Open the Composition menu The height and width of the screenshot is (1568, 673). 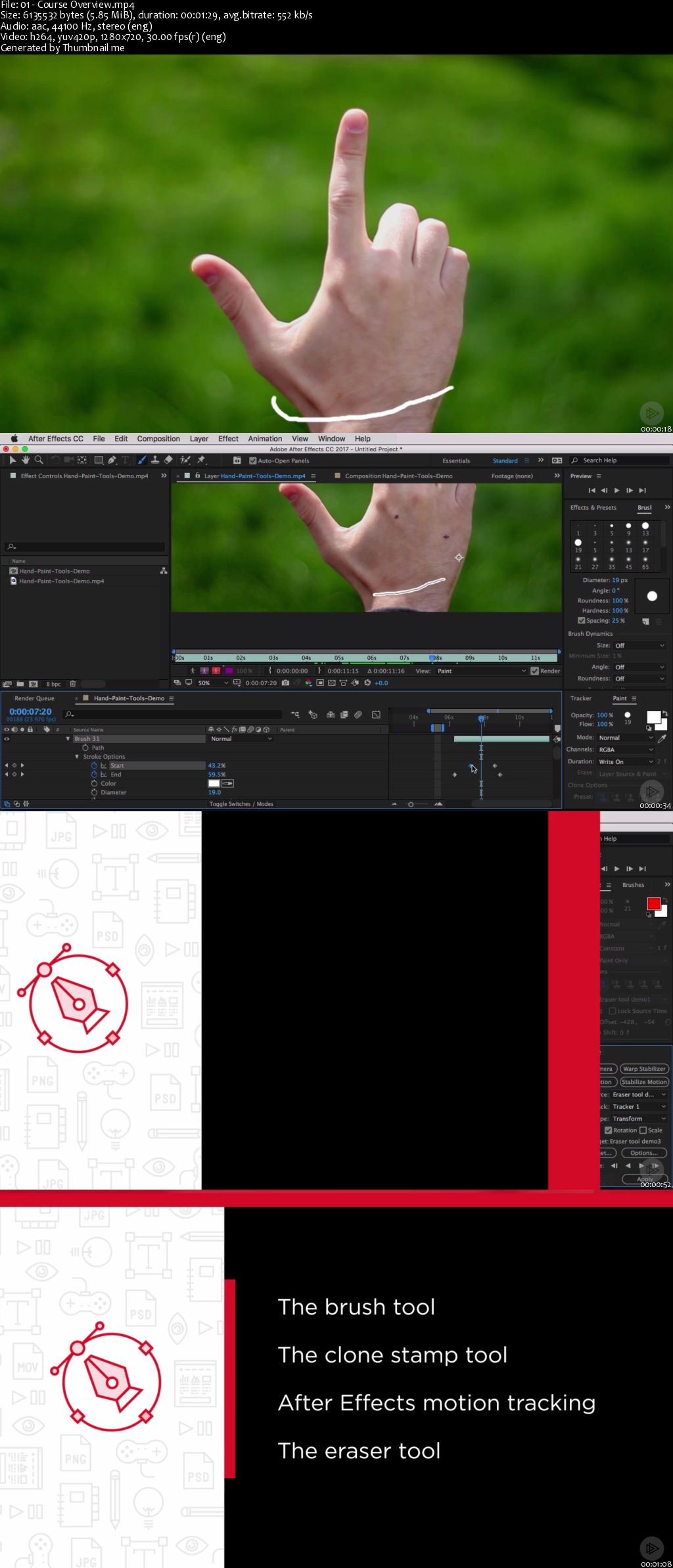pos(158,439)
